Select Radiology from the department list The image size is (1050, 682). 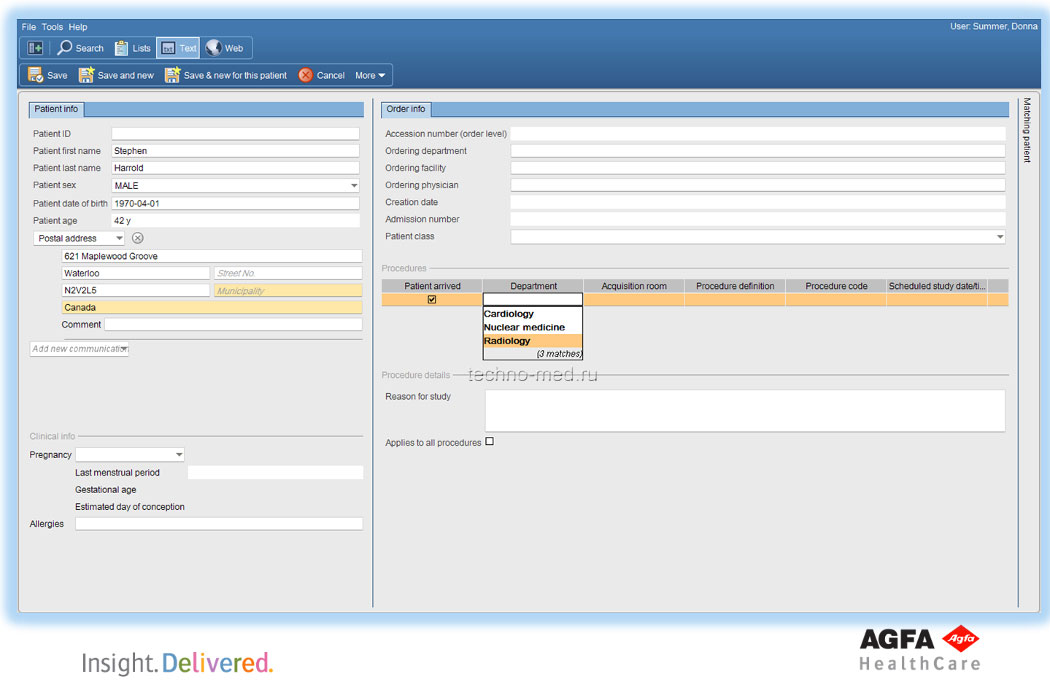(x=508, y=341)
